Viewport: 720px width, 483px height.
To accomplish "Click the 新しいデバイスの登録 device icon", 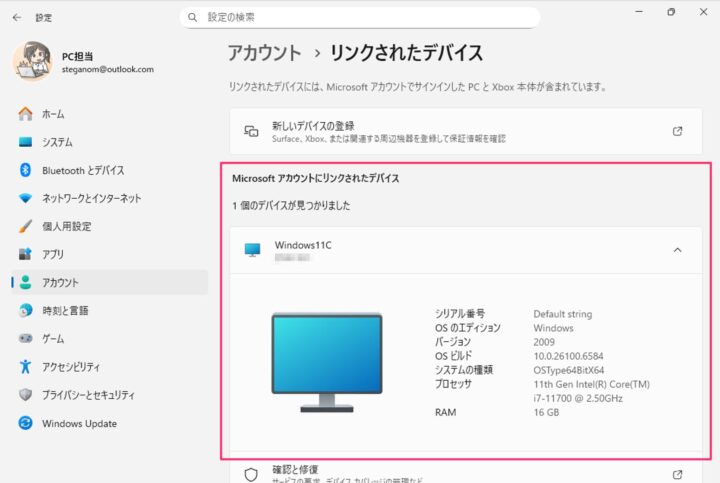I will [251, 131].
